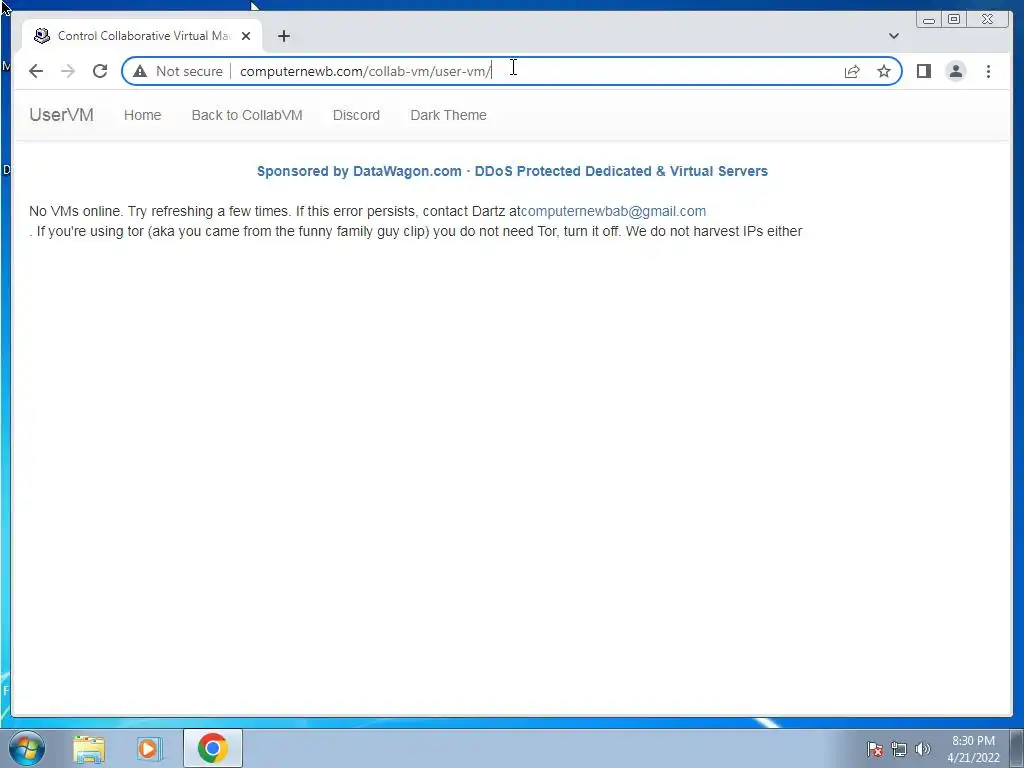
Task: Click the forward navigation arrow
Action: coord(68,71)
